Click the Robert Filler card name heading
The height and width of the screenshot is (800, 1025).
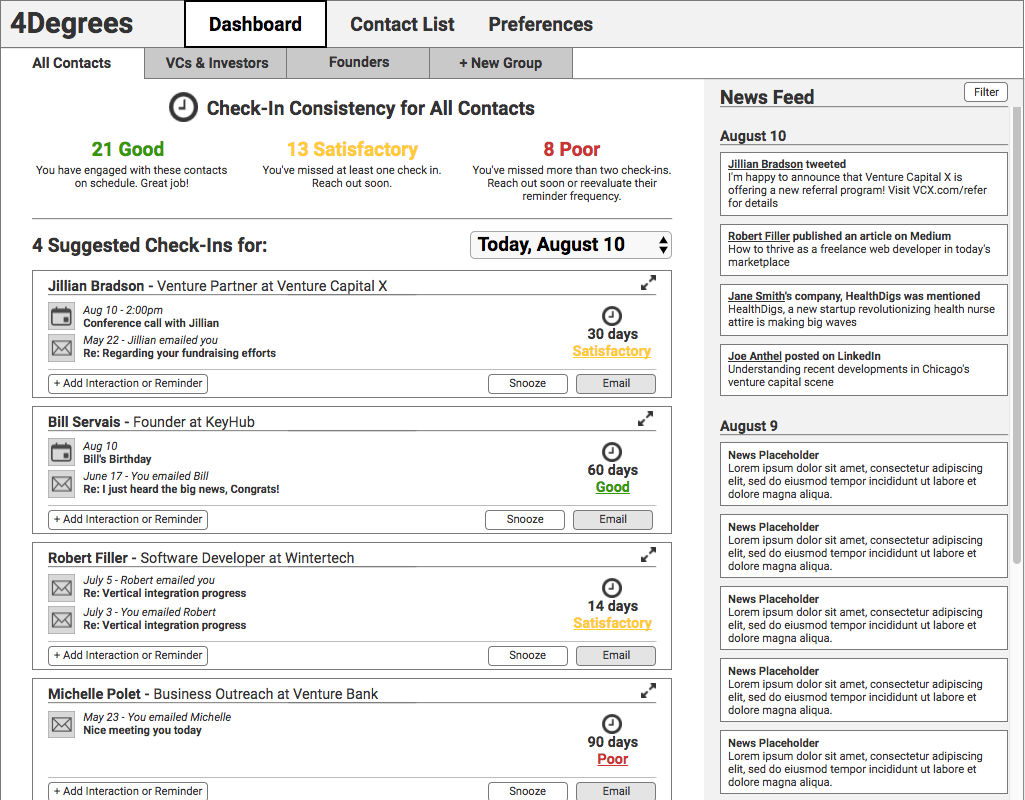click(x=88, y=558)
